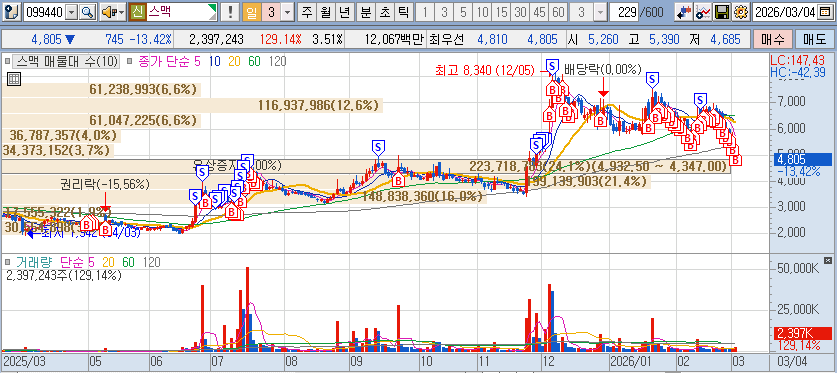The height and width of the screenshot is (373, 837).
Task: Expand the speaker alert dropdown arrow
Action: click(121, 12)
